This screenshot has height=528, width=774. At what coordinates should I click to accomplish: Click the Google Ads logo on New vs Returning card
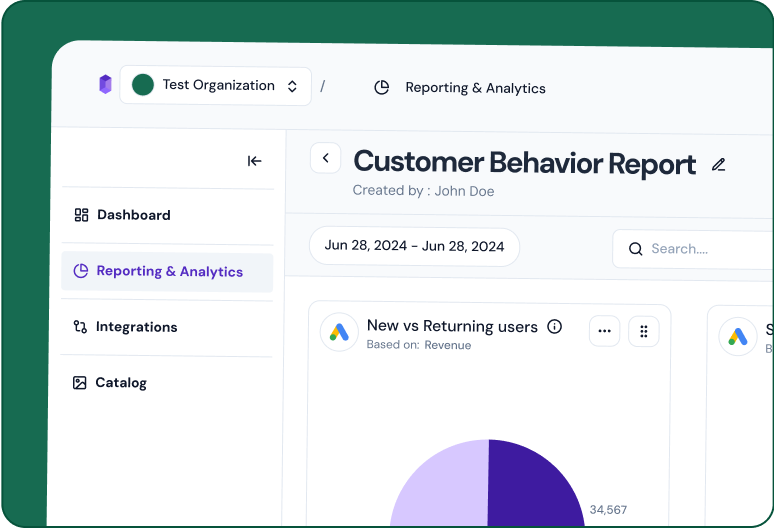(339, 332)
